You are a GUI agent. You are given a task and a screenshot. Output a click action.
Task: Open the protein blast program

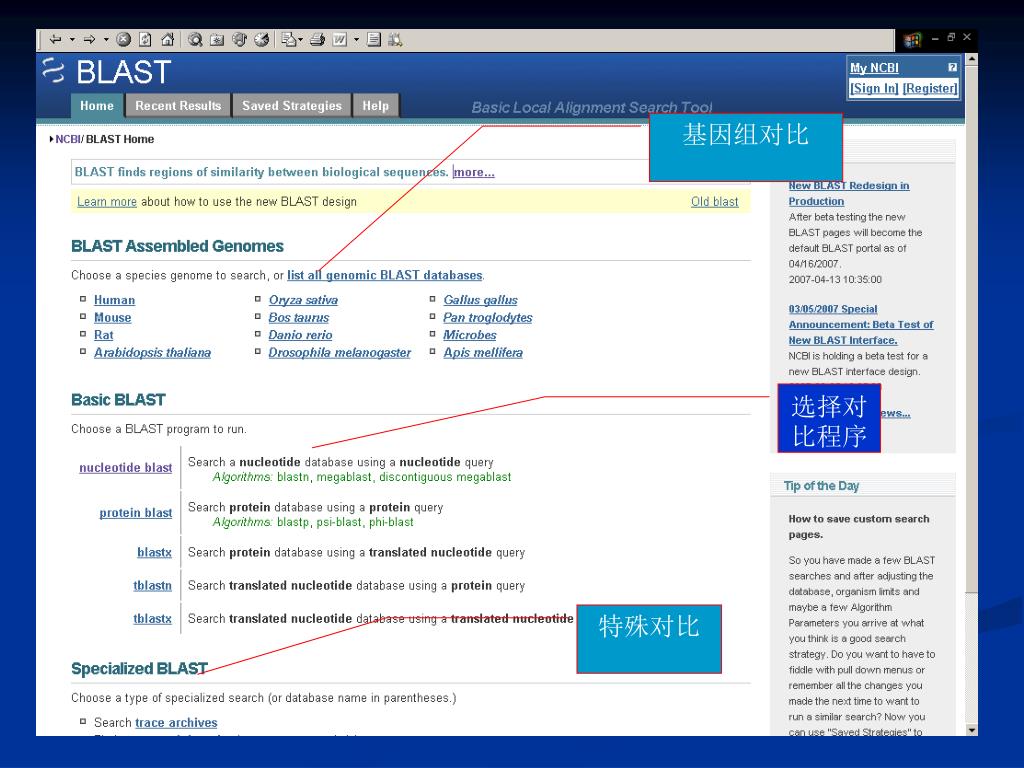[x=136, y=513]
